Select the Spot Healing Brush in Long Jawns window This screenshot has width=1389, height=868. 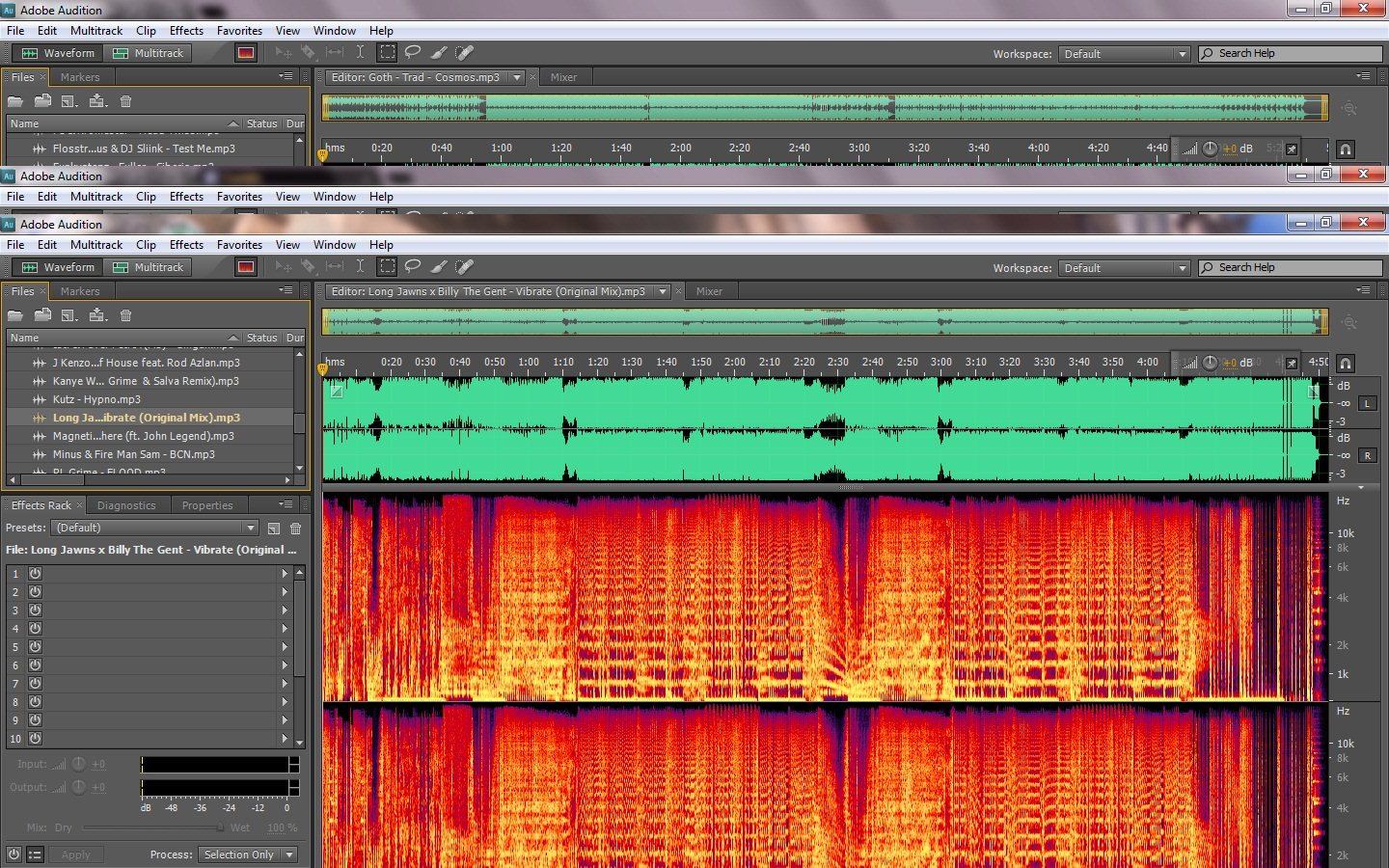point(464,267)
